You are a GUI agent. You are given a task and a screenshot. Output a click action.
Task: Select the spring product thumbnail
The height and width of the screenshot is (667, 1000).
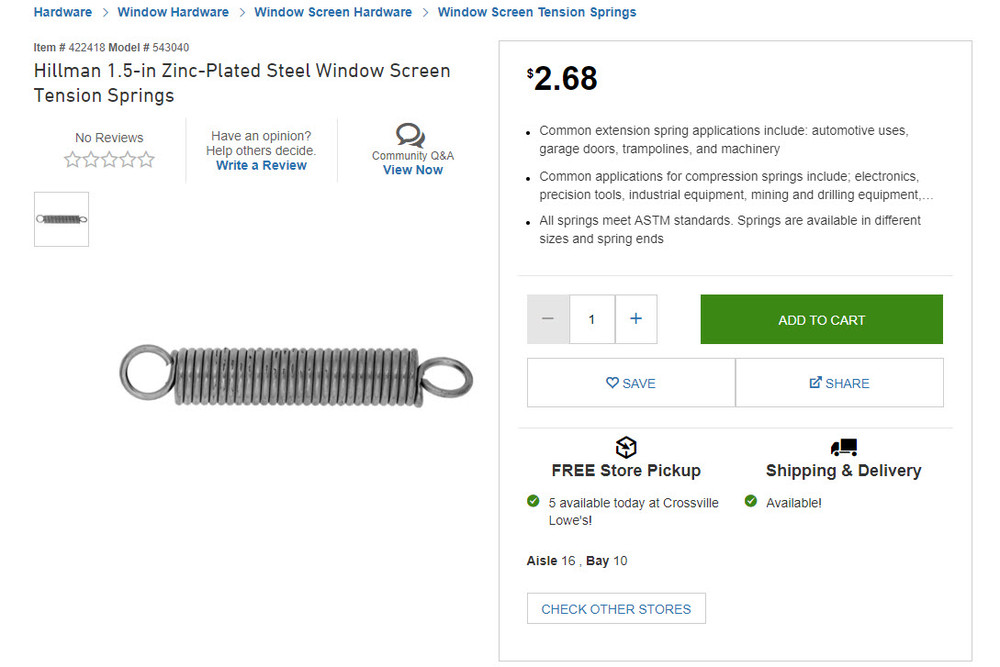coord(61,219)
